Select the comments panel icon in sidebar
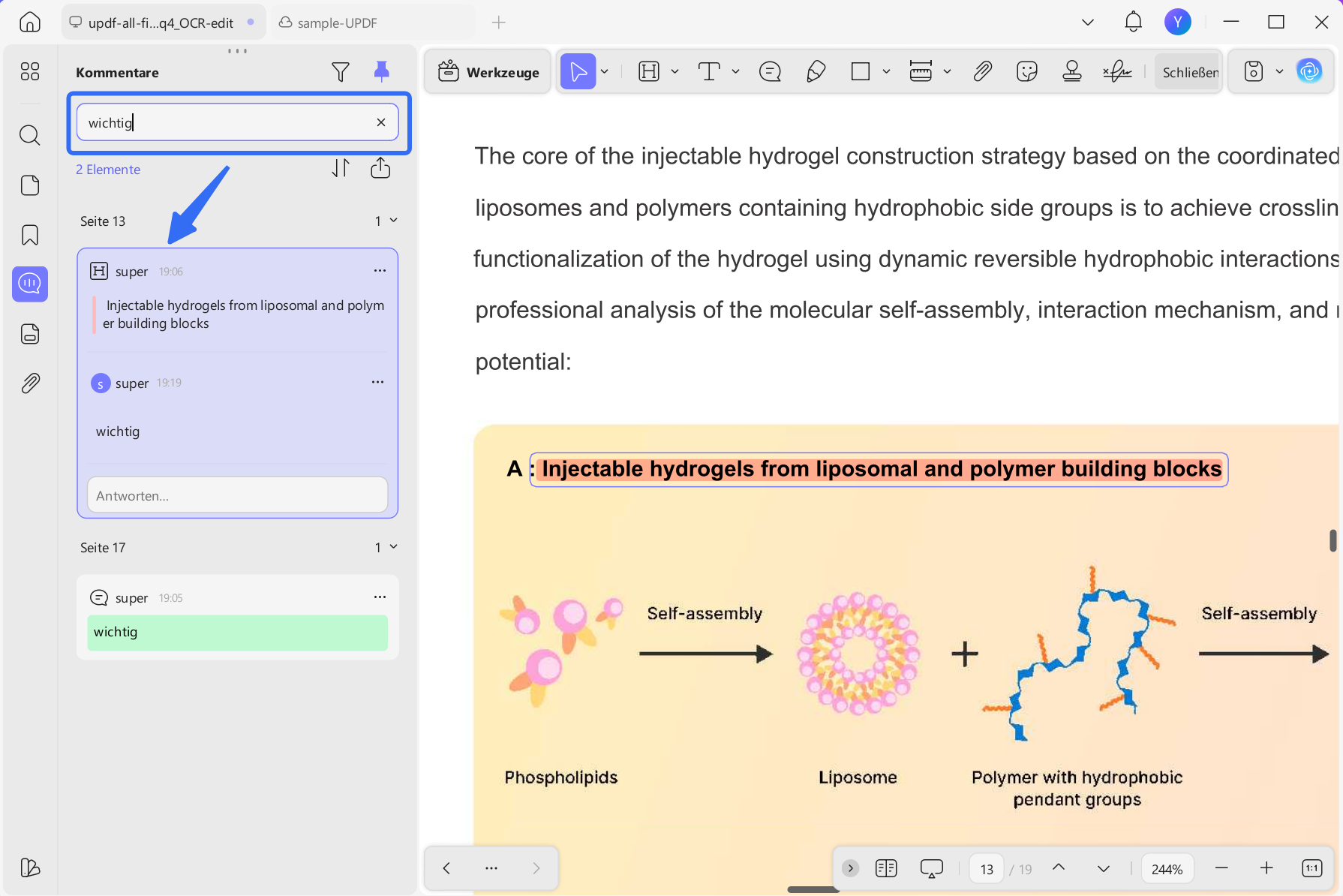 tap(30, 284)
